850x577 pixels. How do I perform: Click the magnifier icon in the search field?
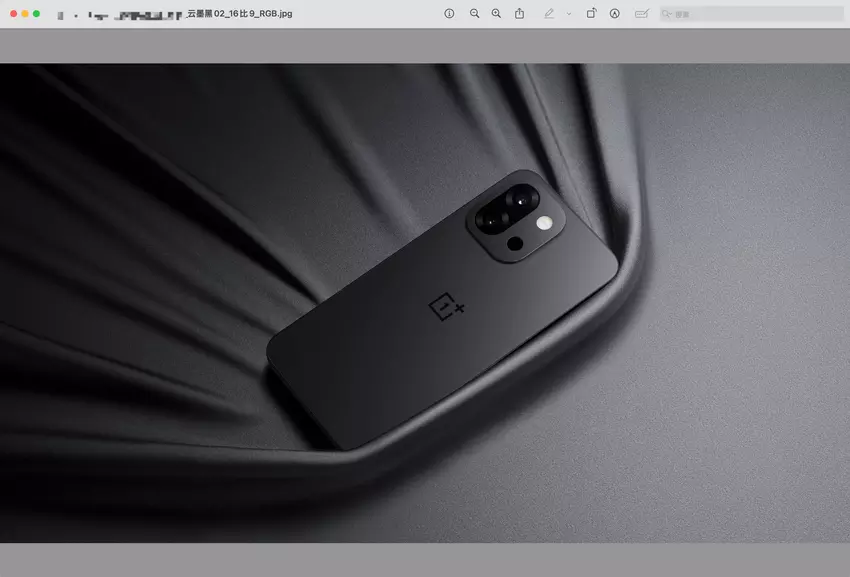pyautogui.click(x=663, y=13)
